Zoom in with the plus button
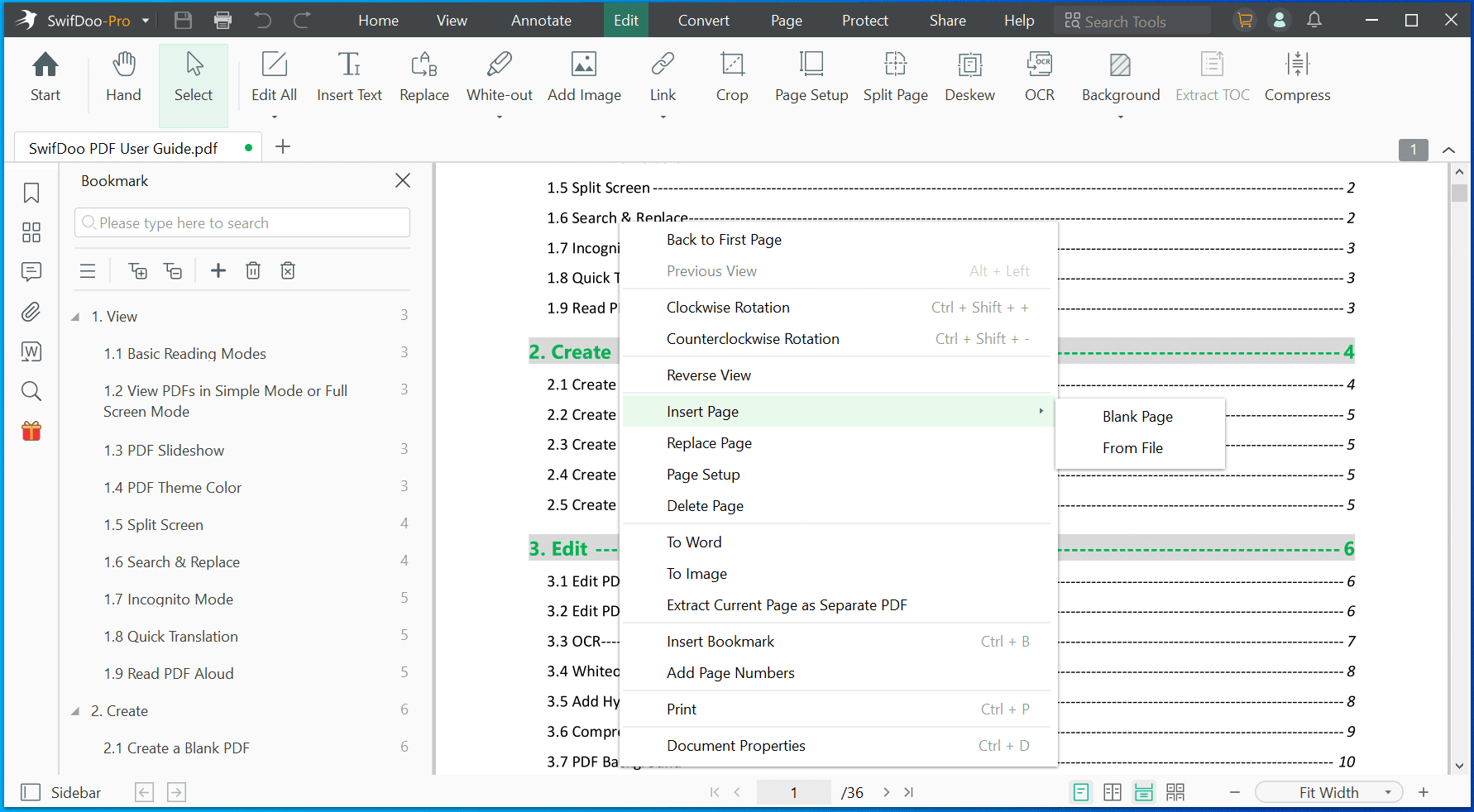This screenshot has height=812, width=1474. (1424, 792)
